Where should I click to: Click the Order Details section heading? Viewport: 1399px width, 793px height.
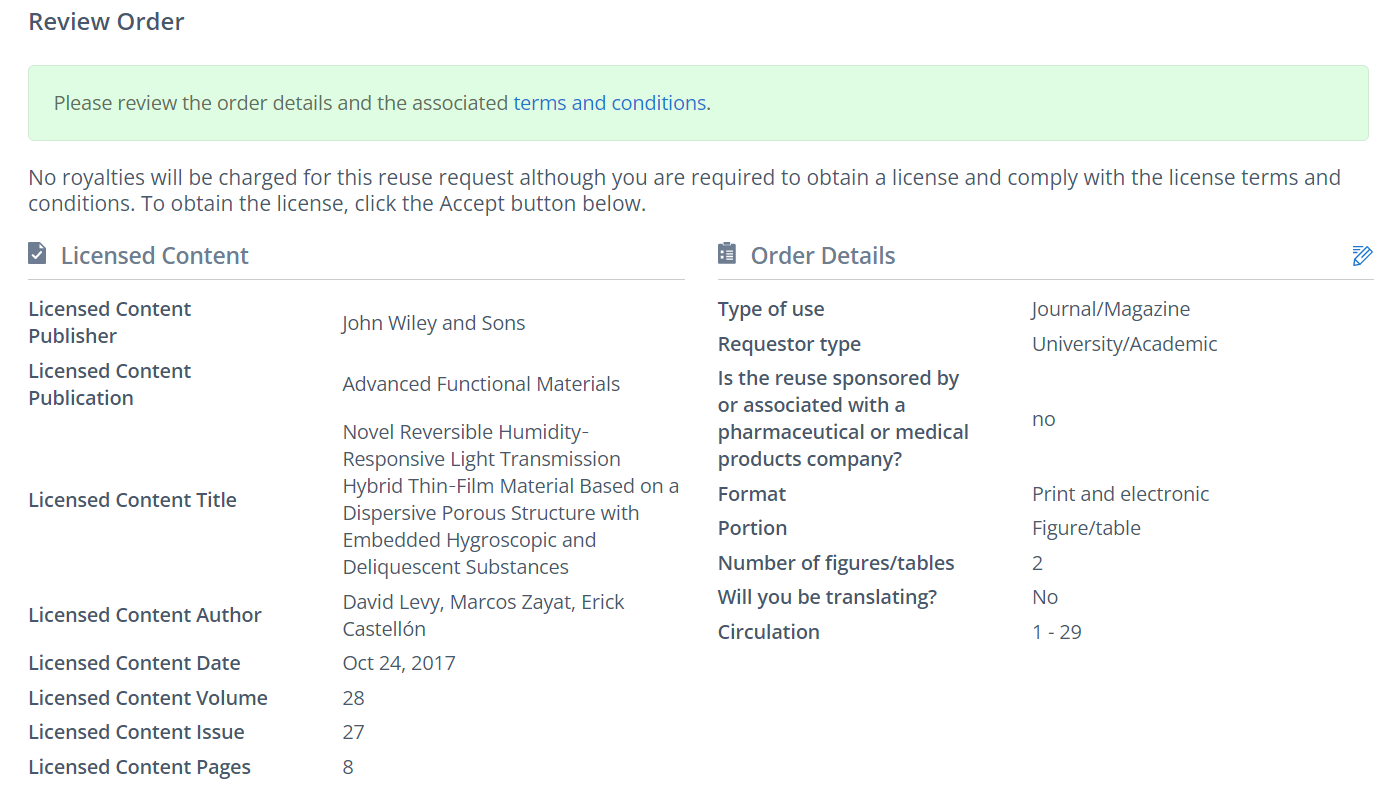pyautogui.click(x=823, y=256)
